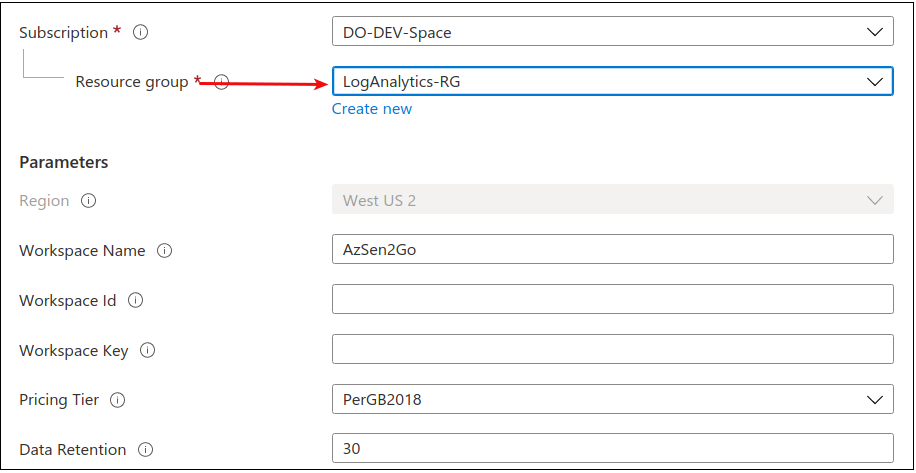Click the Workspace Key info icon
916x473 pixels.
point(147,350)
